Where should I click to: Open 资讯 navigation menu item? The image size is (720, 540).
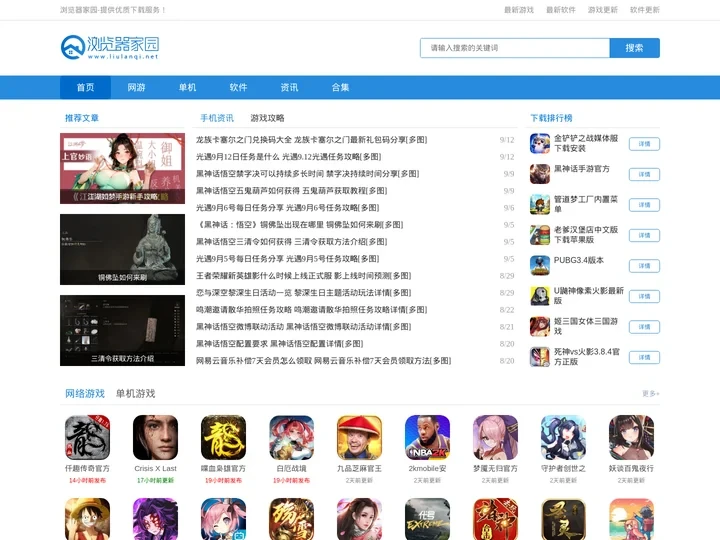pos(289,87)
